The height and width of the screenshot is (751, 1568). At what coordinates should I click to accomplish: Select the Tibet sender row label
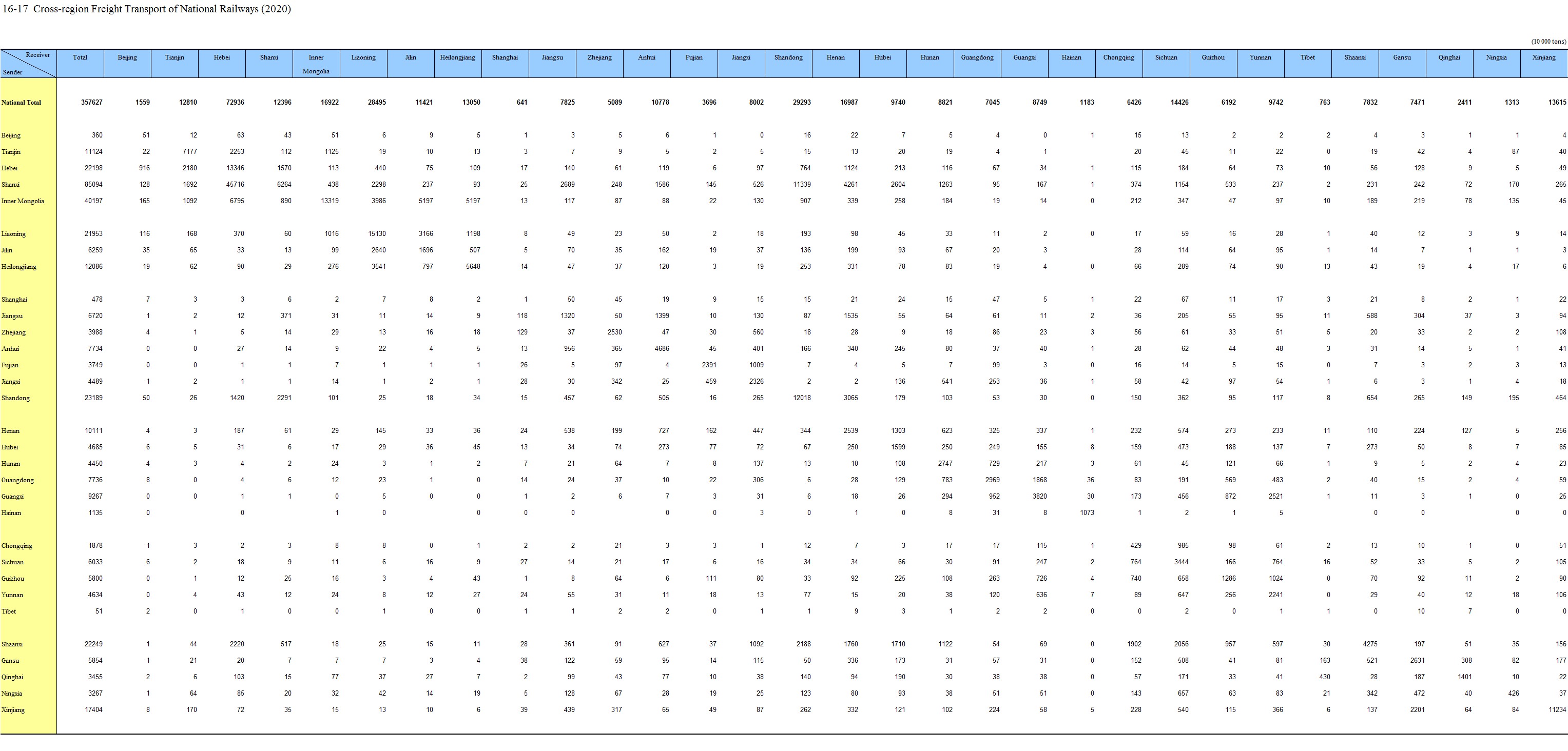coord(9,611)
